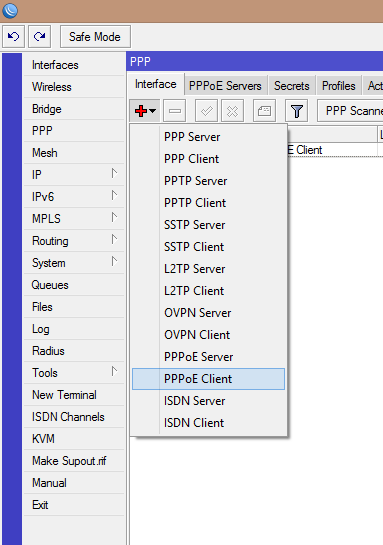
Task: Open Interfaces in the sidebar
Action: (74, 65)
